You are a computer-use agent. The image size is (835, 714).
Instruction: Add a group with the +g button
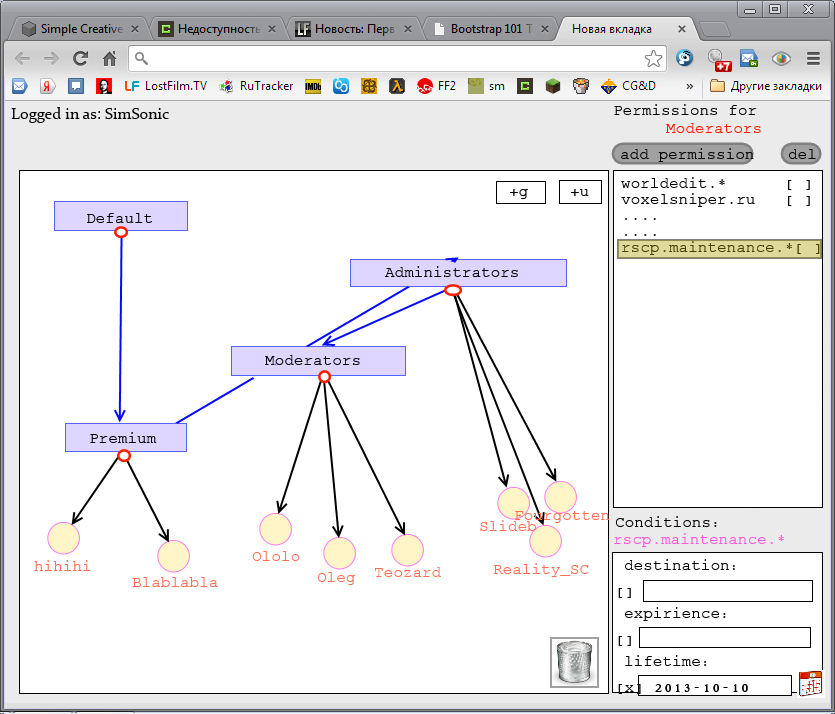(520, 192)
